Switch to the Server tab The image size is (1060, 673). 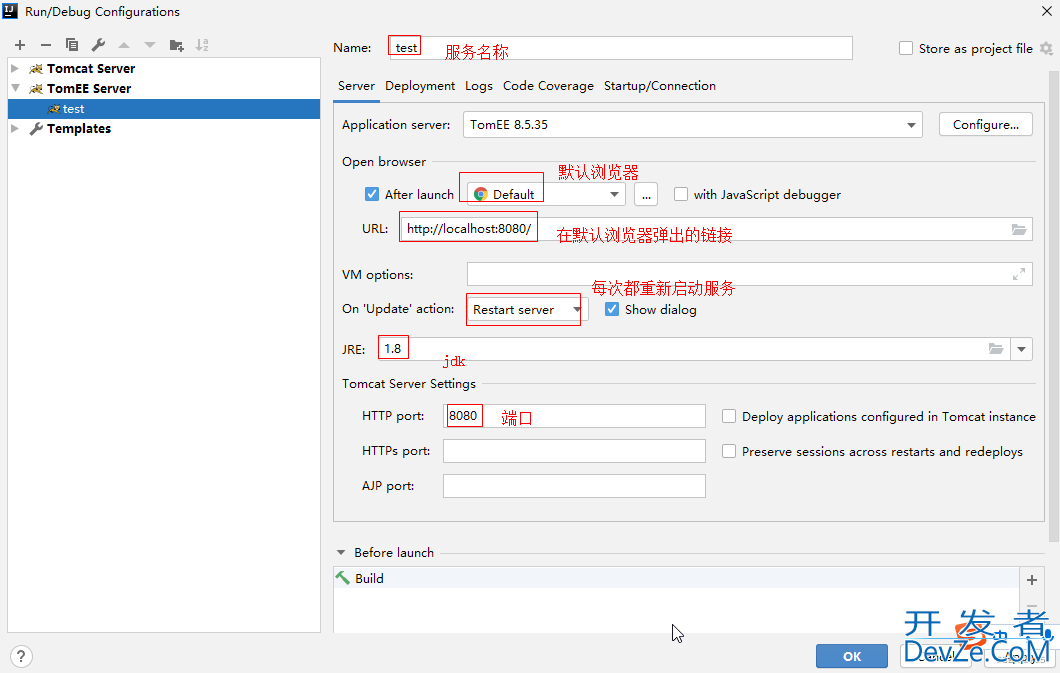[356, 86]
